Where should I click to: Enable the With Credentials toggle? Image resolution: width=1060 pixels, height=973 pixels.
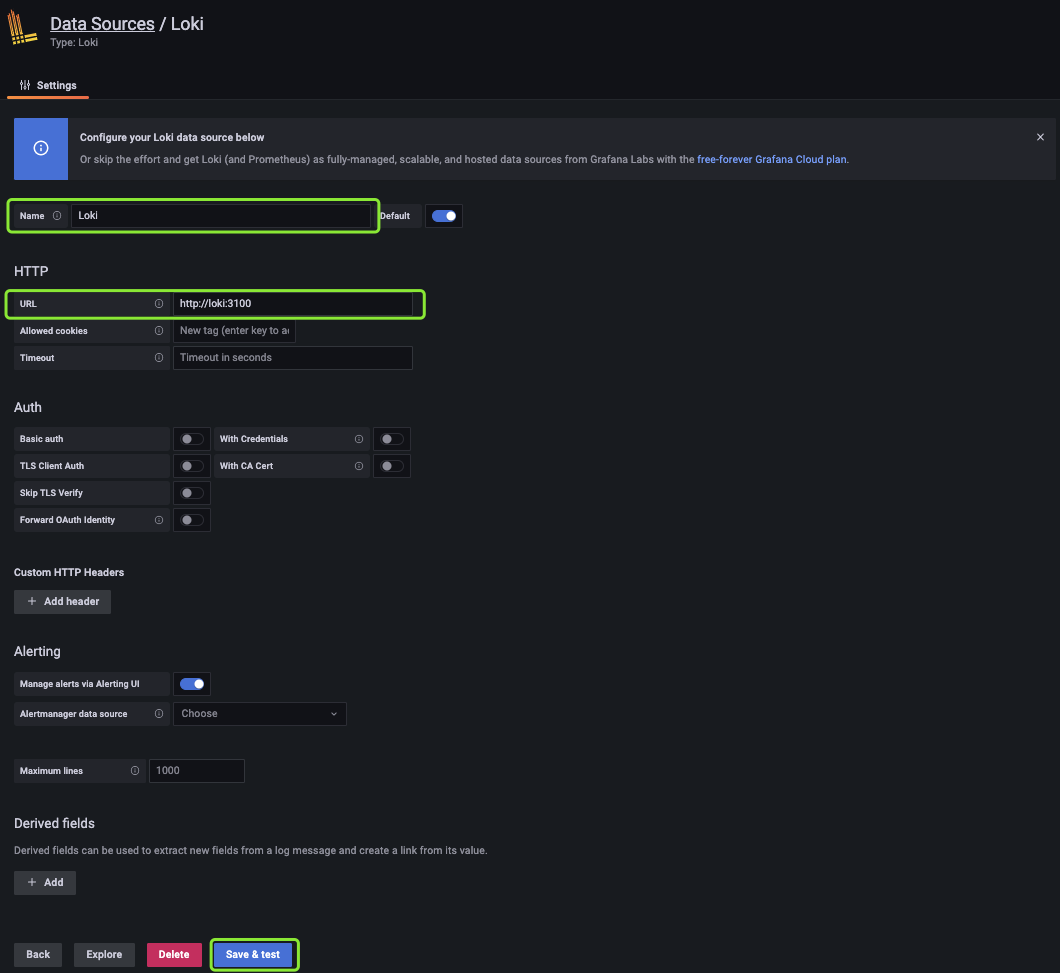click(391, 439)
